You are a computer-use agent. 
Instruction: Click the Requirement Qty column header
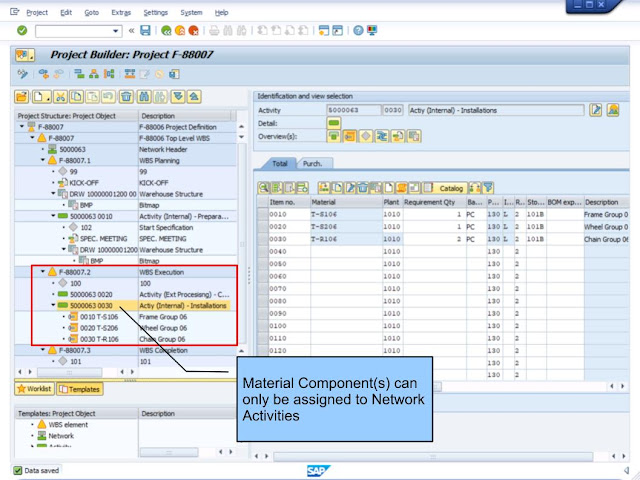click(x=434, y=202)
